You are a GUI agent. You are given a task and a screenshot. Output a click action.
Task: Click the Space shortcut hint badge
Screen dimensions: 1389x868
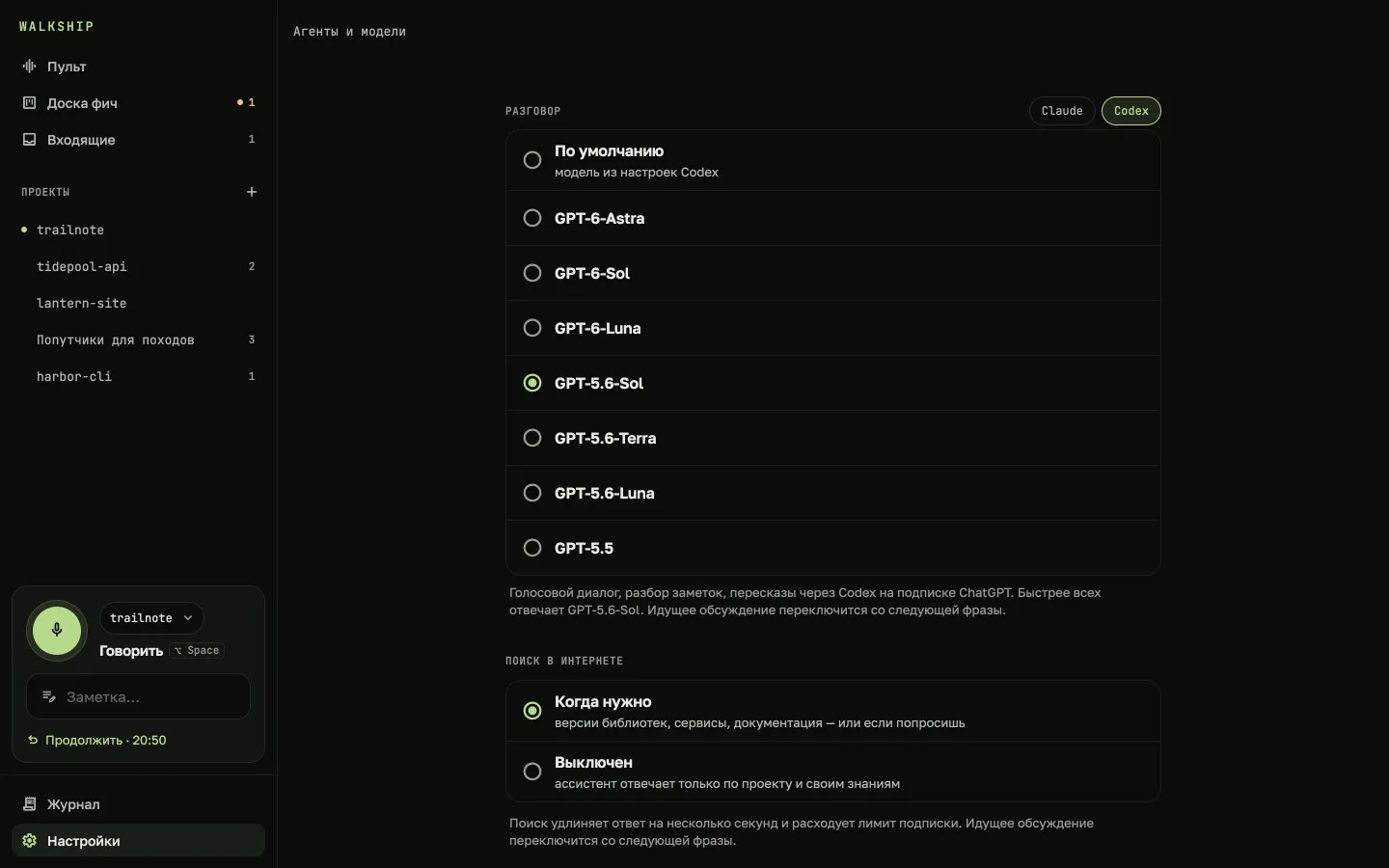tap(197, 651)
